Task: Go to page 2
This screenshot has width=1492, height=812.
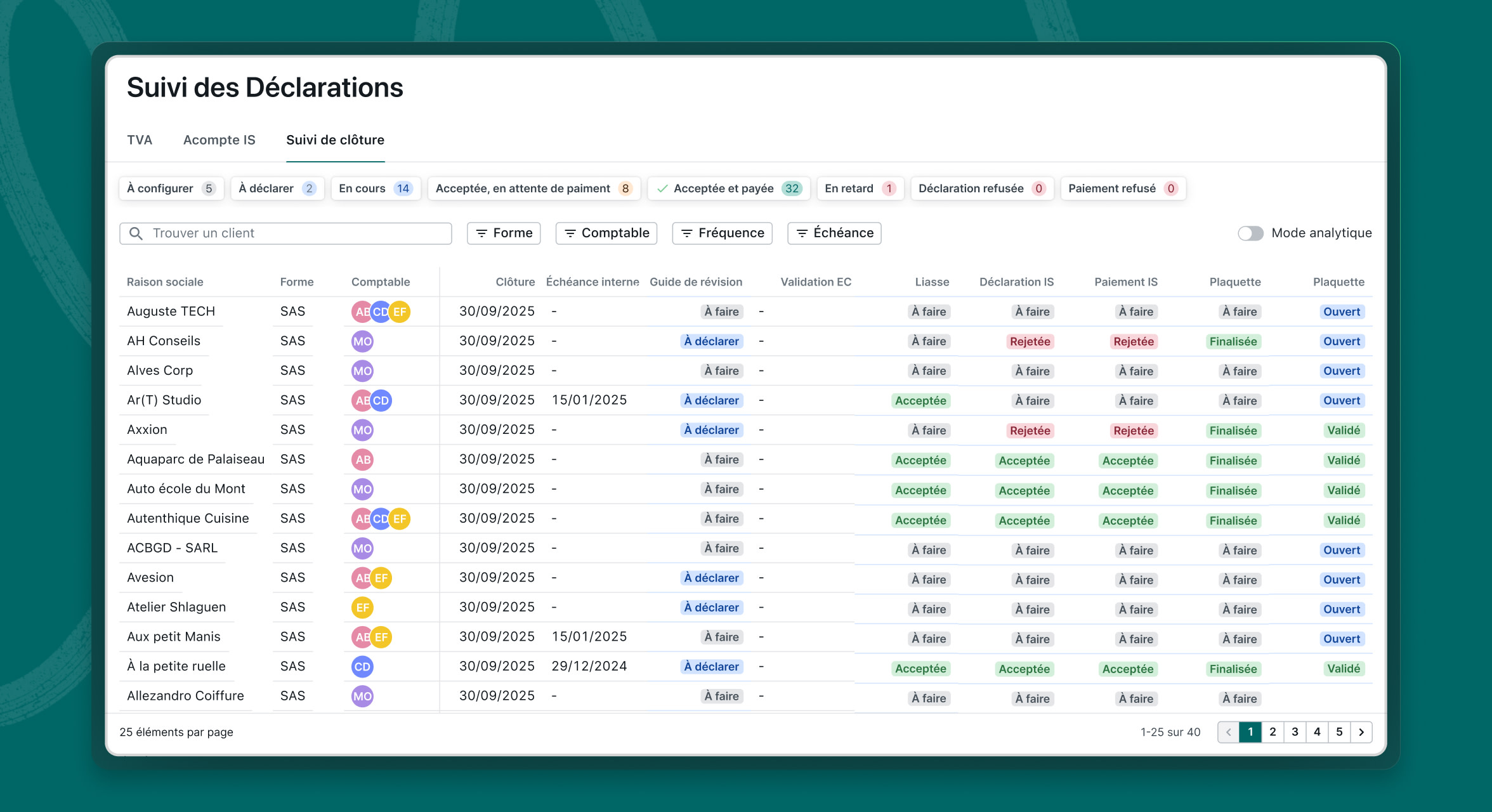Action: 1273,732
